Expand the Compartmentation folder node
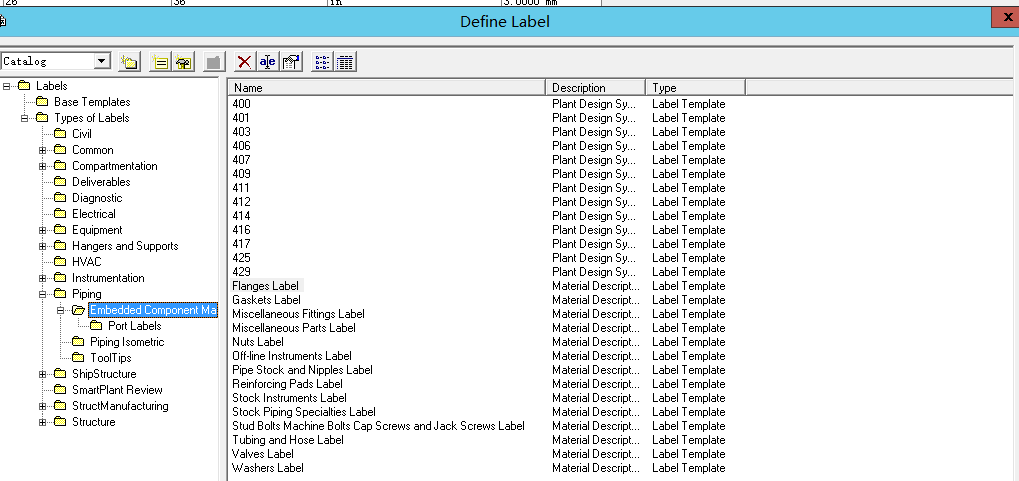The width and height of the screenshot is (1019, 481). tap(43, 166)
